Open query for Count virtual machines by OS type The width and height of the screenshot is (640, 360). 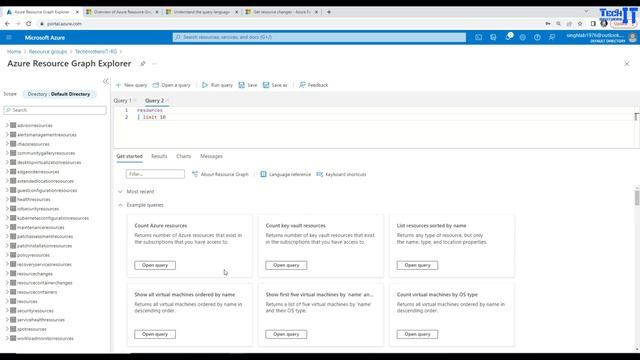click(x=417, y=334)
